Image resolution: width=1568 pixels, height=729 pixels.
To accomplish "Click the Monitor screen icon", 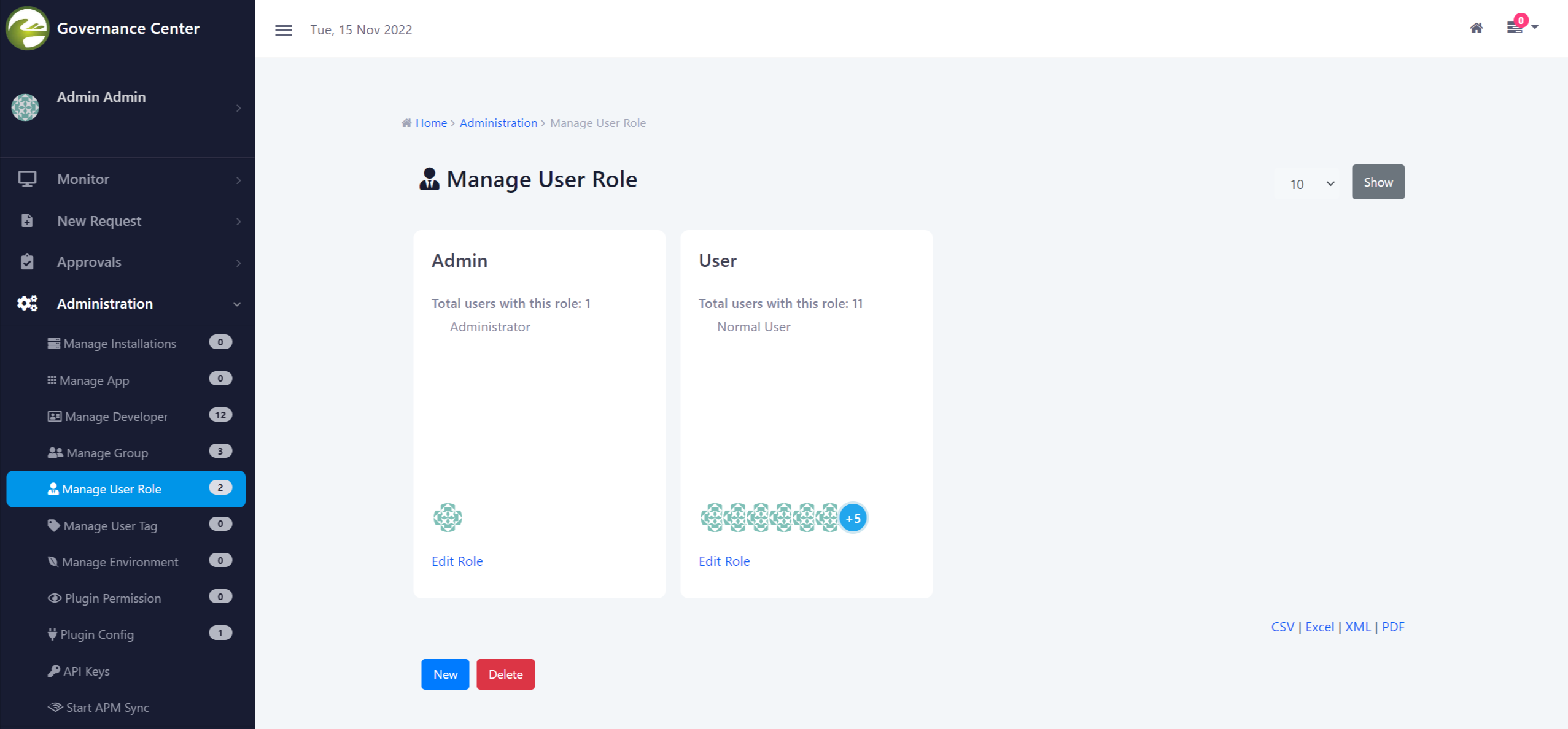I will tap(27, 179).
